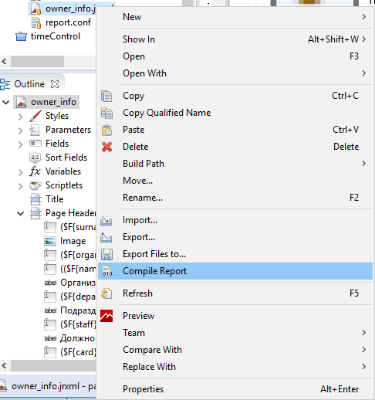Click the Compile Report binary icon
Screen dimensions: 375x400
(x=107, y=271)
